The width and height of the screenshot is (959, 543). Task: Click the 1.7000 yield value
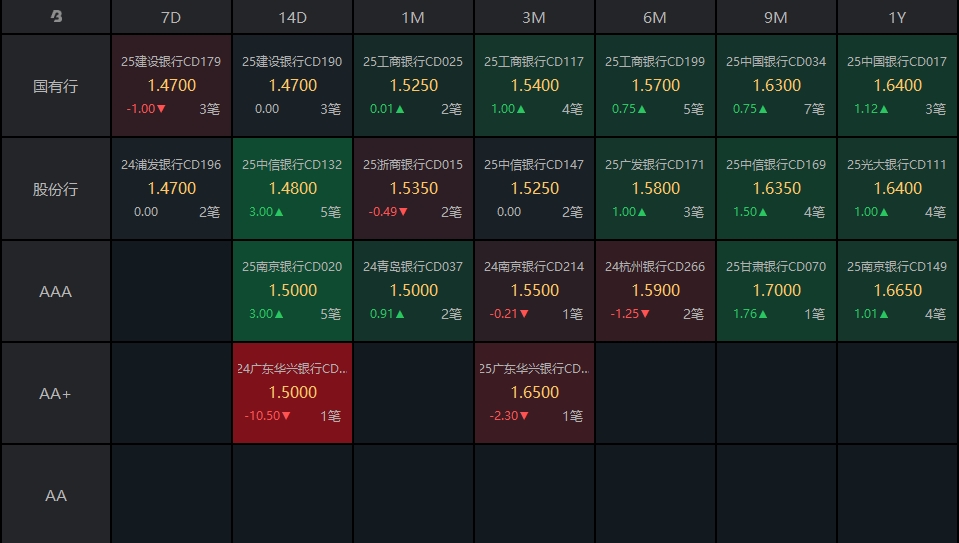[x=777, y=290]
